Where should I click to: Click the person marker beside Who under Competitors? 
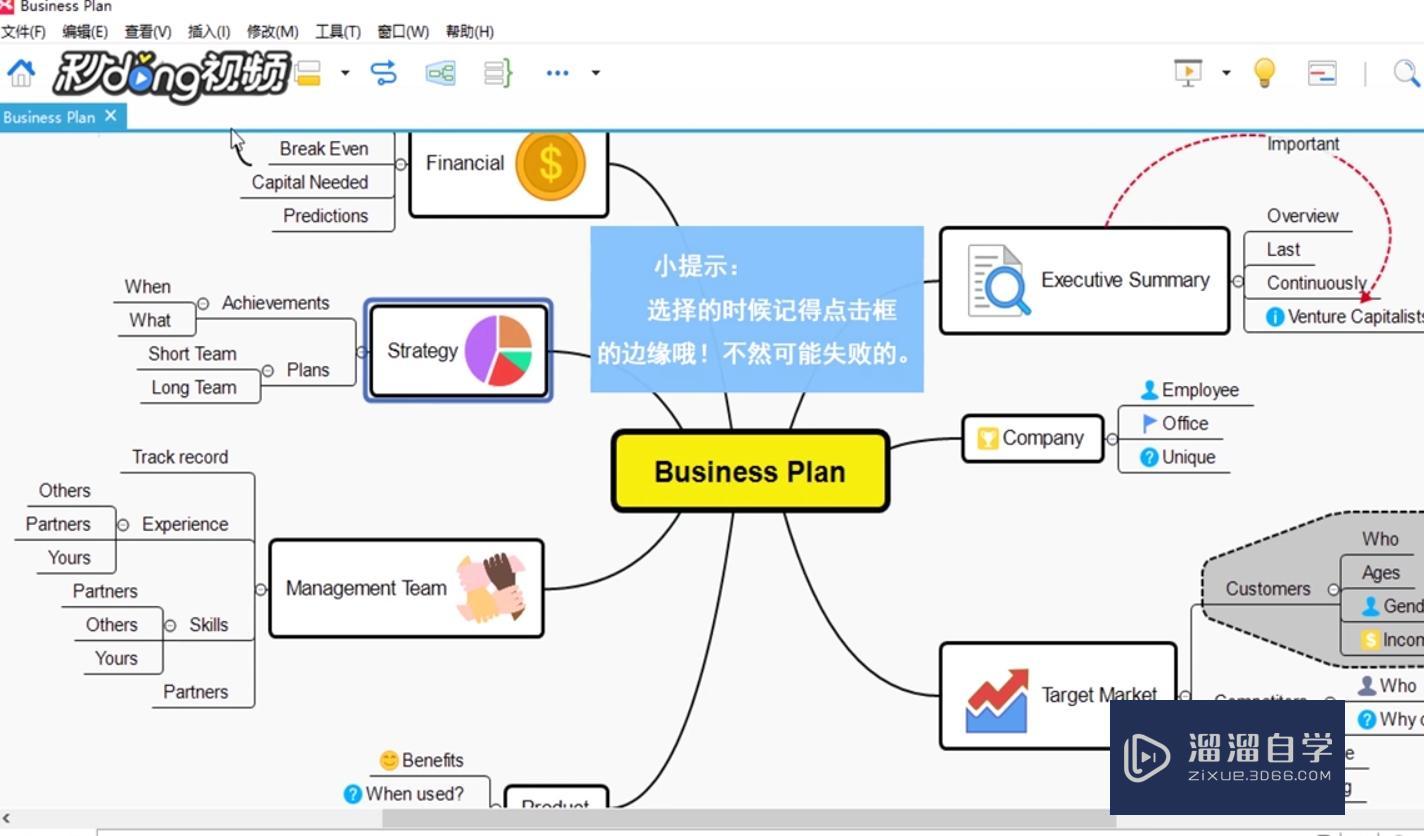(x=1367, y=686)
